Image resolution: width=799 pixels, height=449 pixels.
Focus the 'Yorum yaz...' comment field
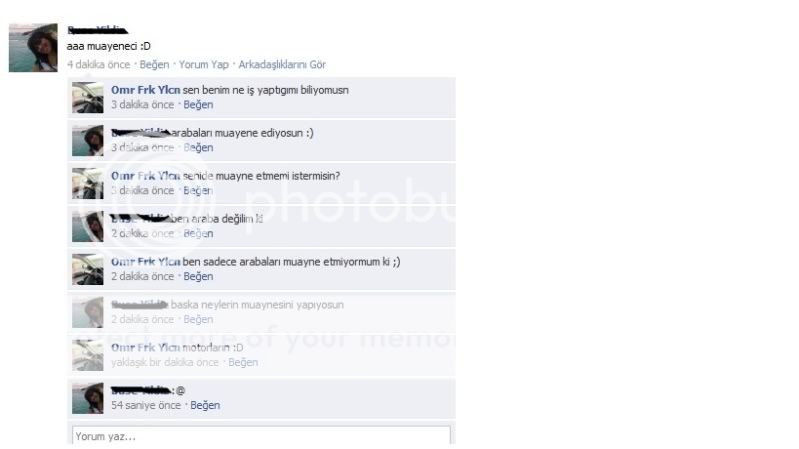click(261, 436)
